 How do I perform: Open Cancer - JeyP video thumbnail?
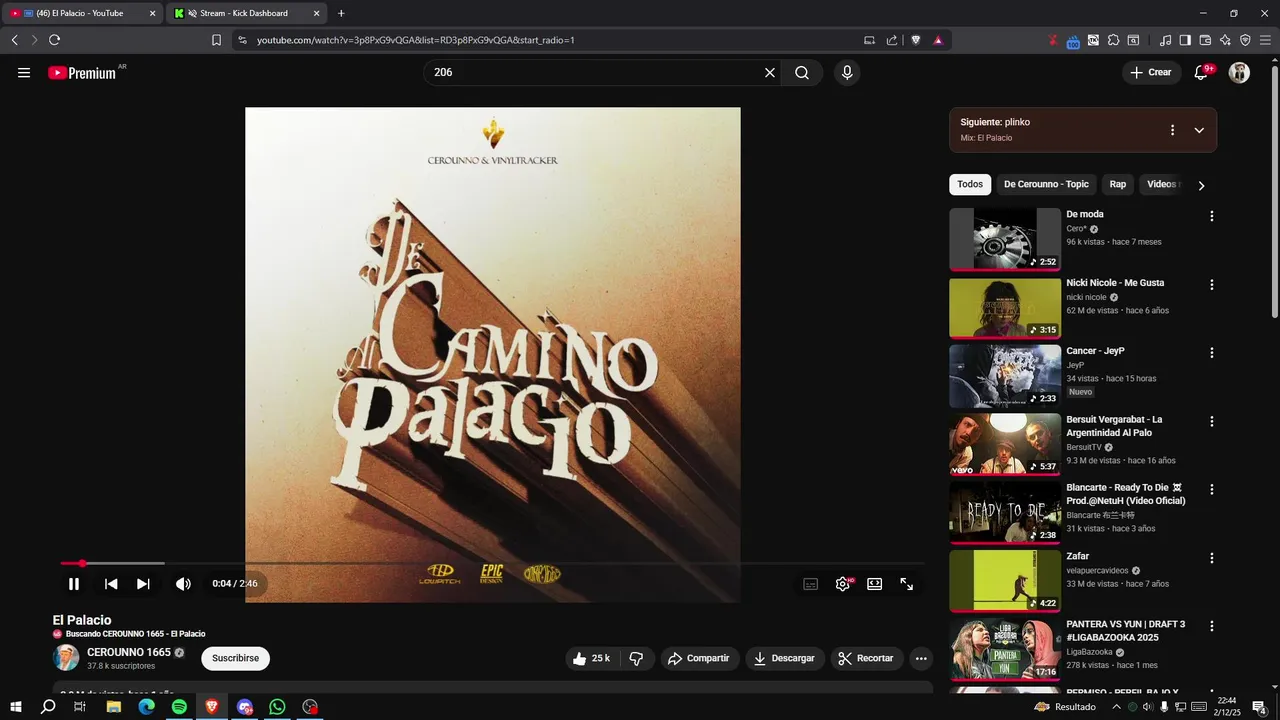1005,376
